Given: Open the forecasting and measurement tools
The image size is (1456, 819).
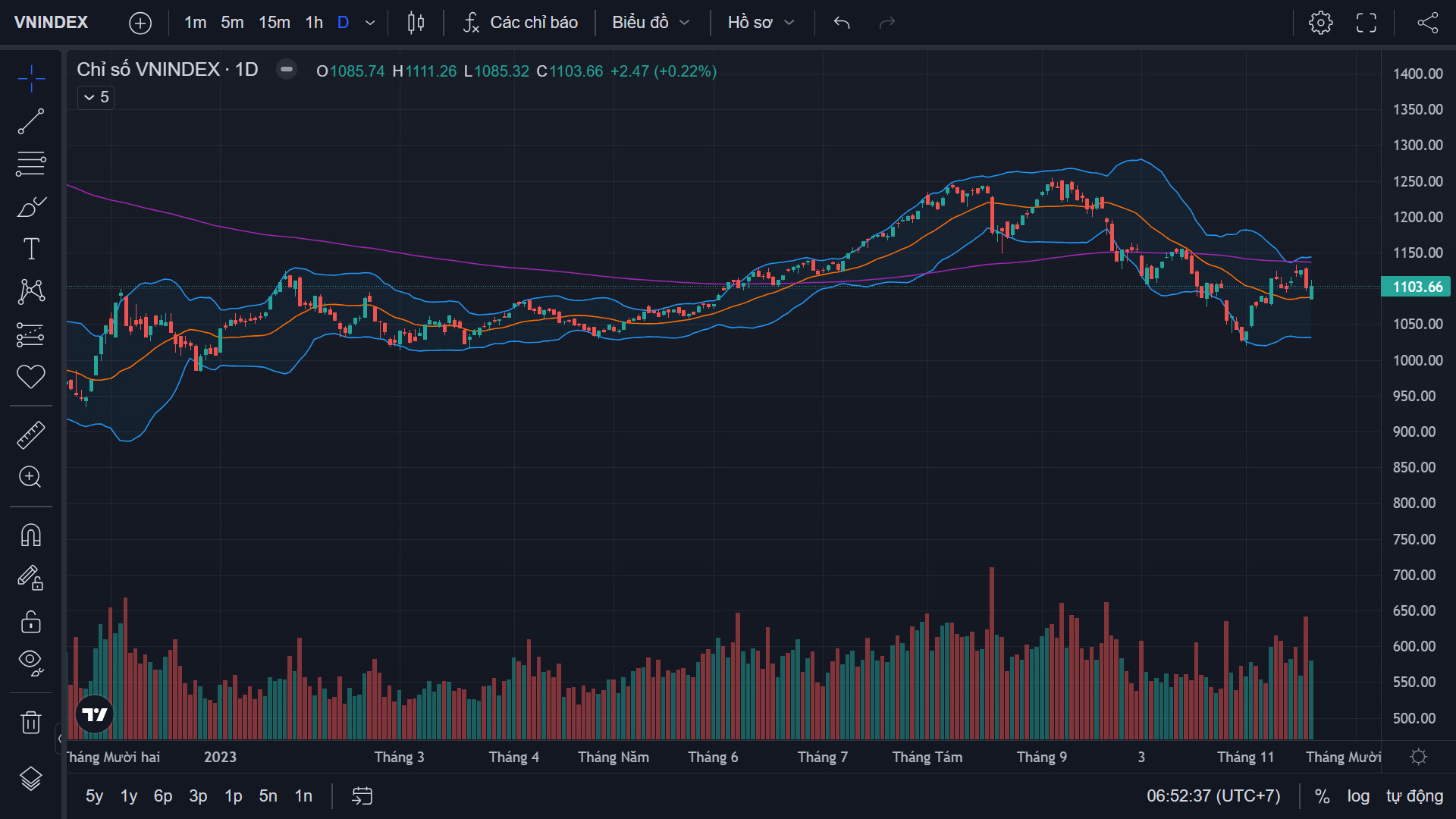Looking at the screenshot, I should pos(31,334).
